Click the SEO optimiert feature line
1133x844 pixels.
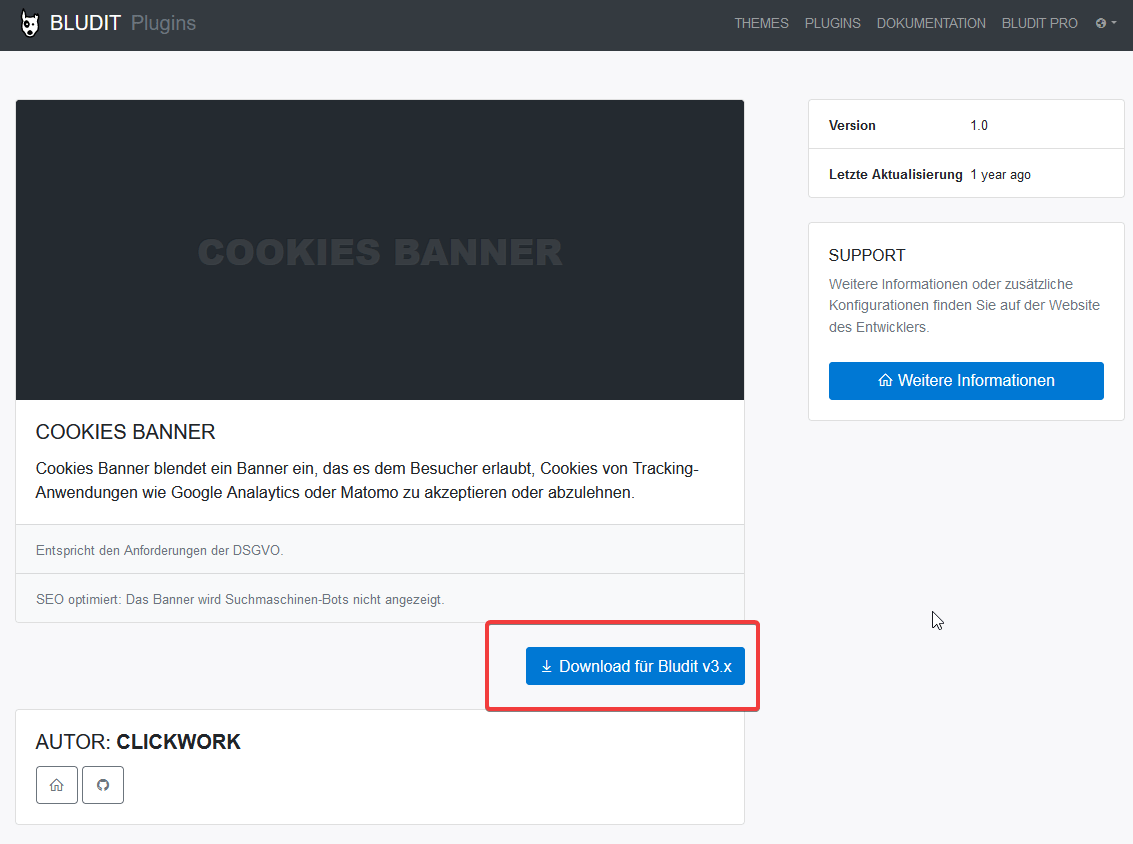240,599
